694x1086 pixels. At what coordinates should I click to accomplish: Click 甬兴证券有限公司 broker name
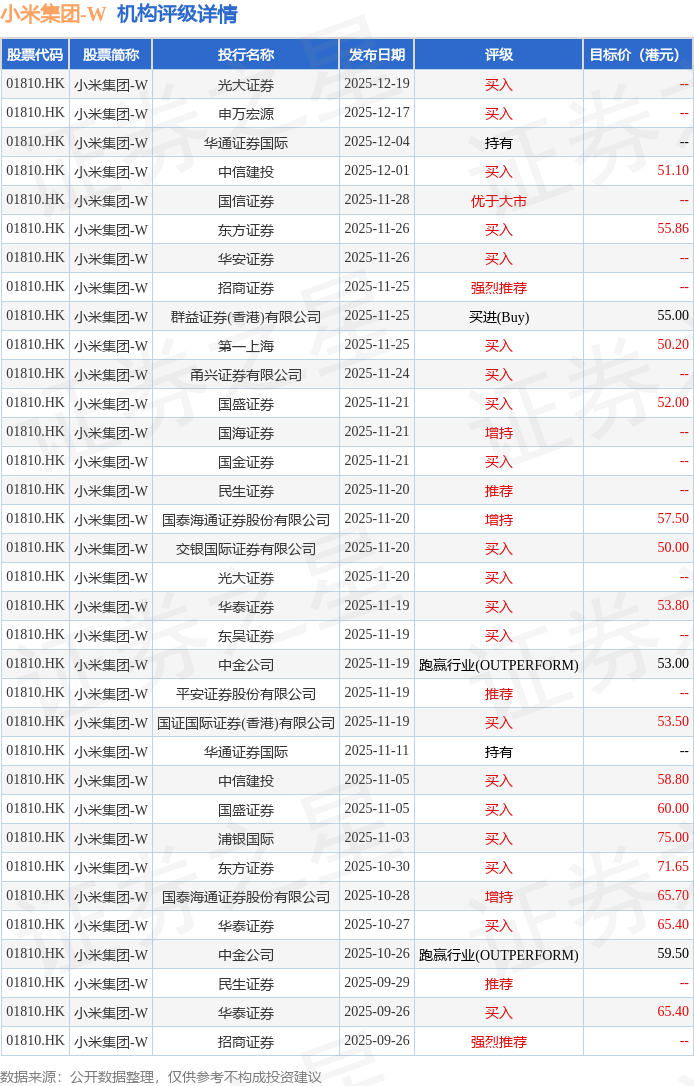[x=246, y=375]
